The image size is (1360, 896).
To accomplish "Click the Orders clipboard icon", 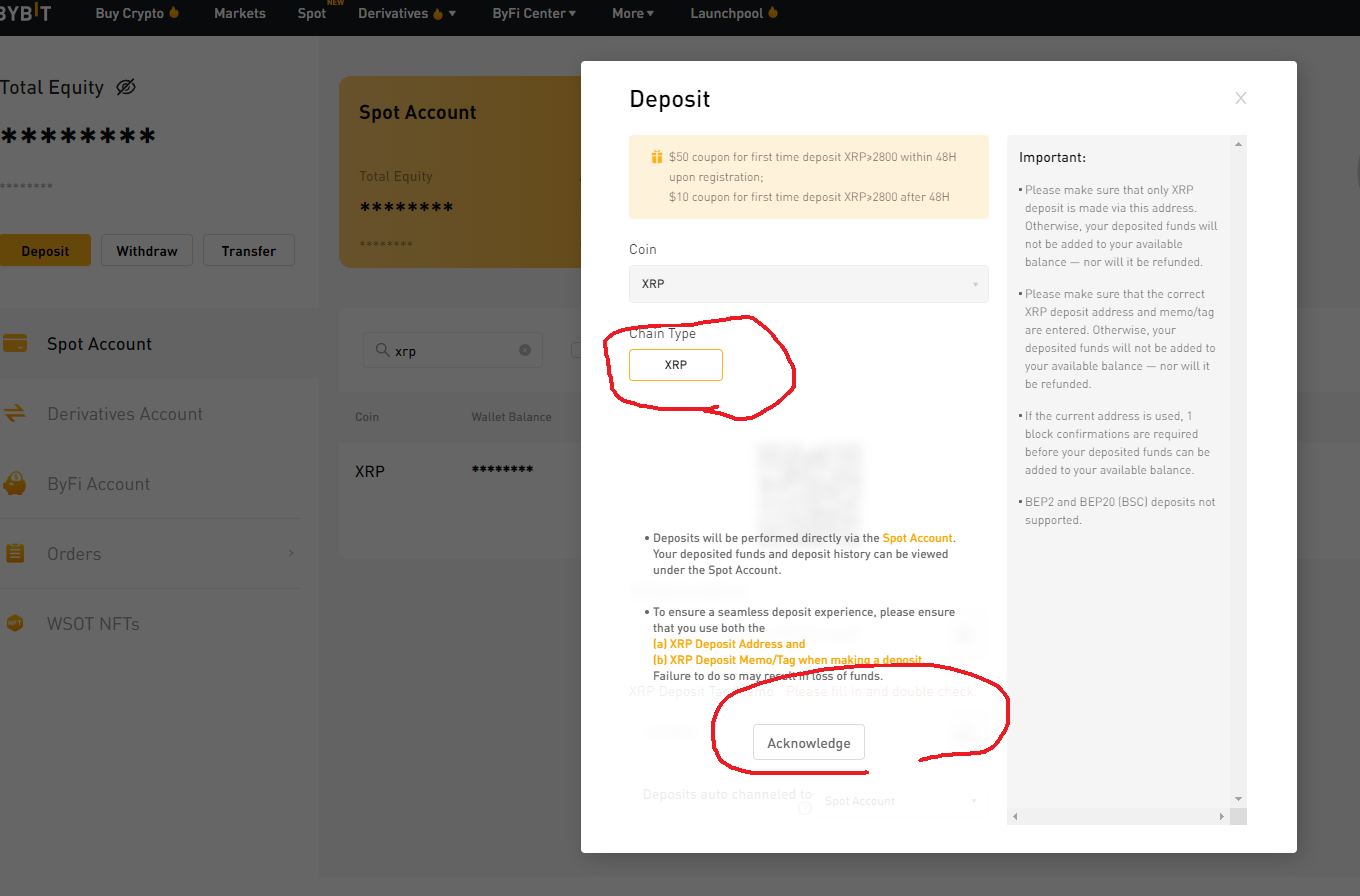I will [15, 553].
